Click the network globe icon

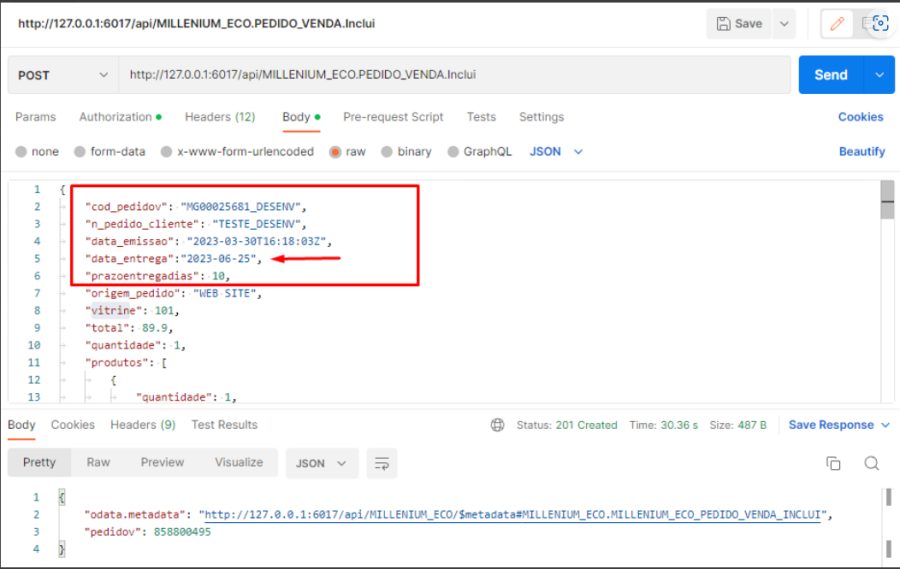498,425
